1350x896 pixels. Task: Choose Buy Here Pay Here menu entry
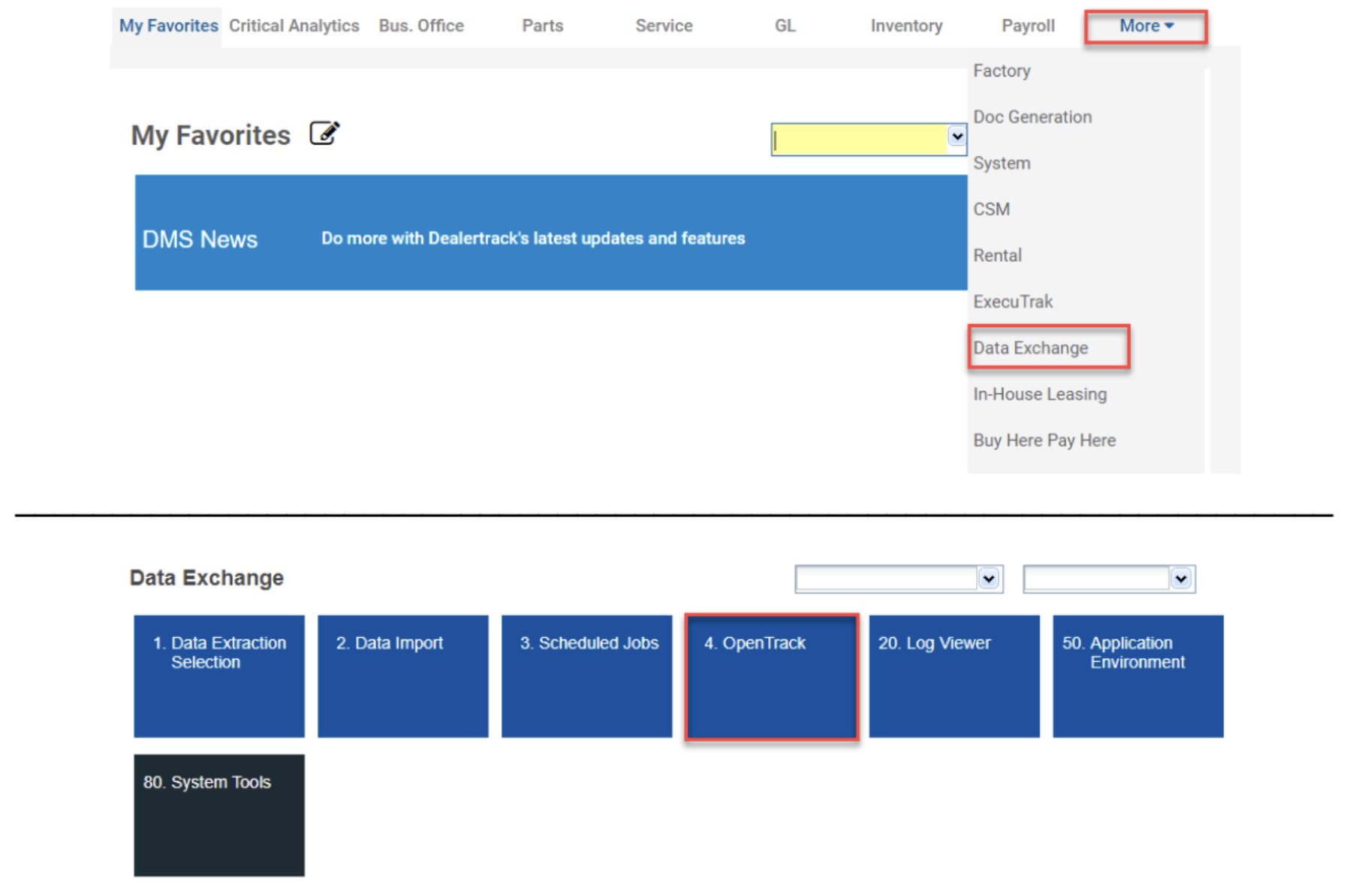[x=1044, y=440]
